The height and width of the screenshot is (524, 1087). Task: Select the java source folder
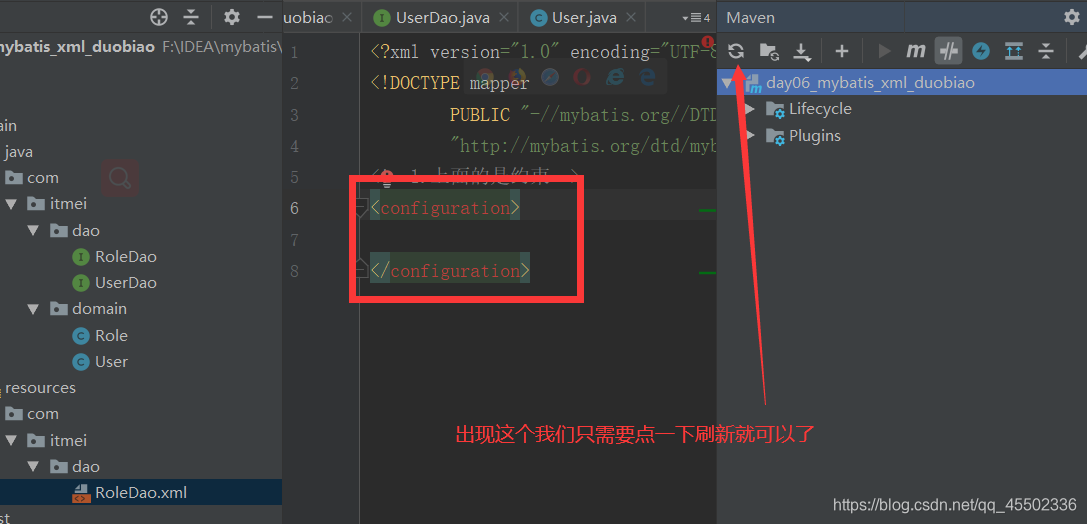[x=19, y=151]
